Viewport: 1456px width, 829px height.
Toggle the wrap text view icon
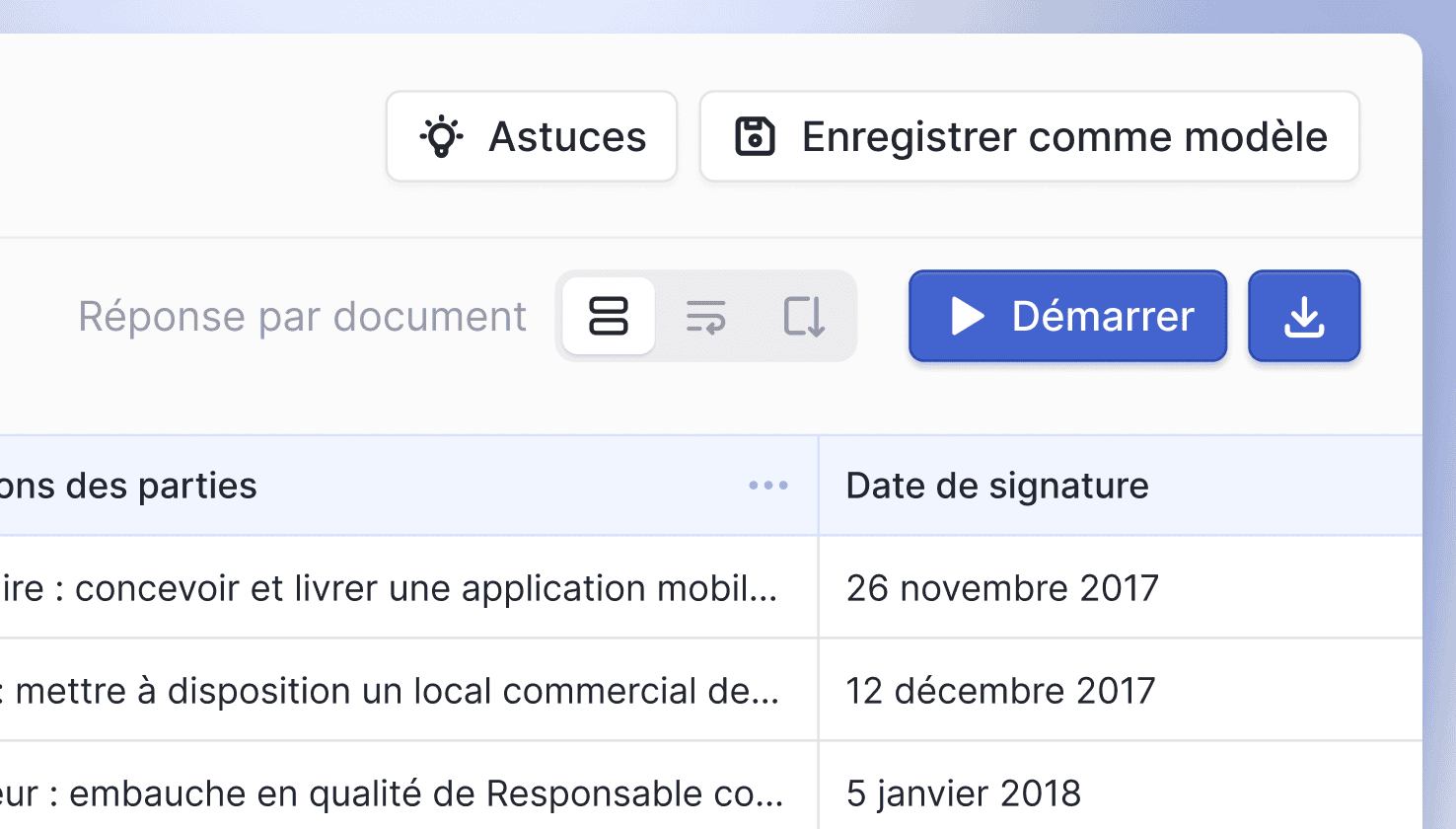click(x=706, y=317)
